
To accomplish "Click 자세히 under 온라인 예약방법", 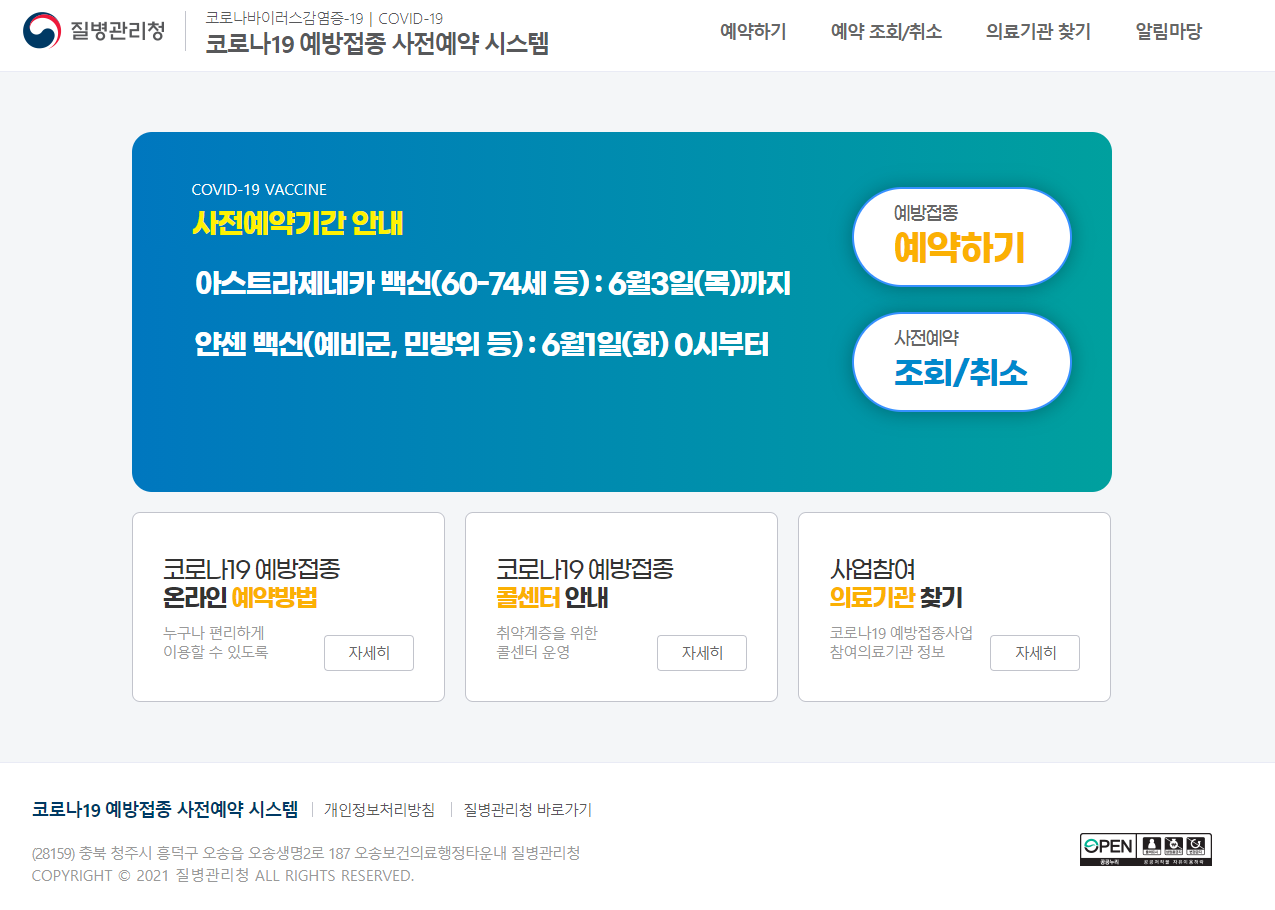I will tap(369, 653).
